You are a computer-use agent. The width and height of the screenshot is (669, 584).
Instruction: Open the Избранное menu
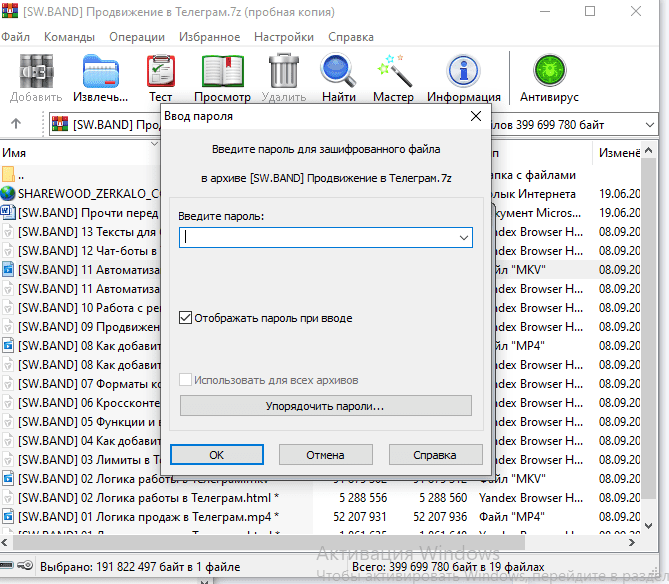208,37
